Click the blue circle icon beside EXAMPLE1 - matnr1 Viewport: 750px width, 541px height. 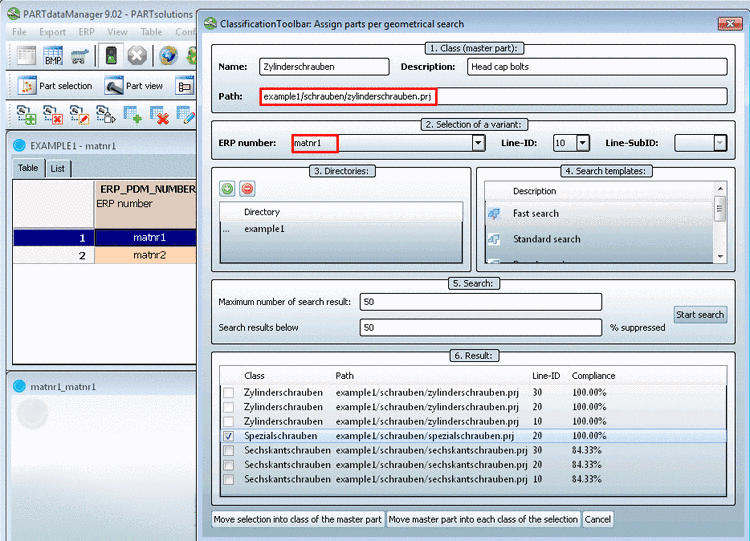click(19, 145)
